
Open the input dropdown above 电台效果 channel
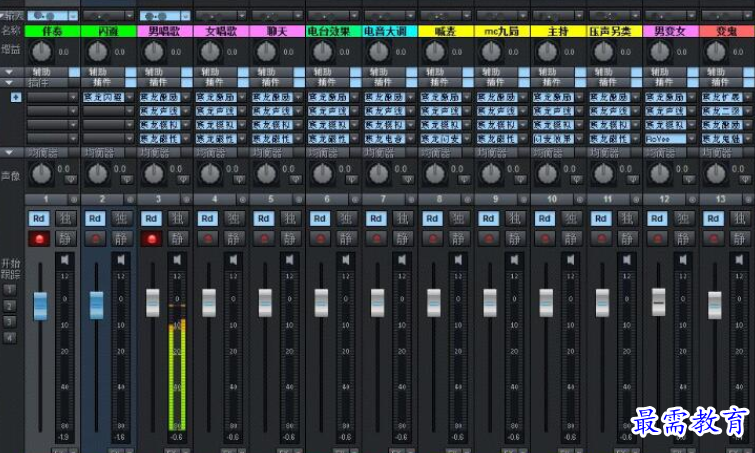pyautogui.click(x=354, y=16)
